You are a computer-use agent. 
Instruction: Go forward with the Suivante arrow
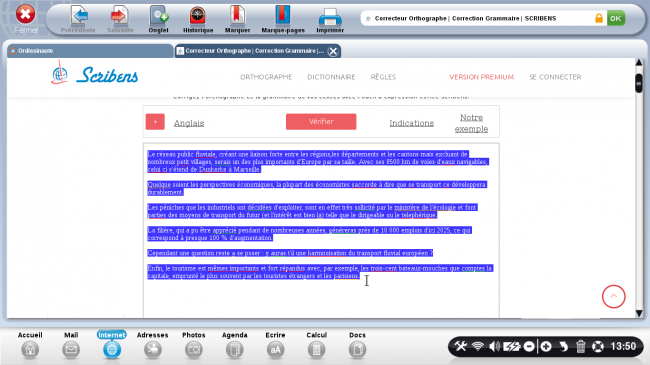(x=120, y=16)
